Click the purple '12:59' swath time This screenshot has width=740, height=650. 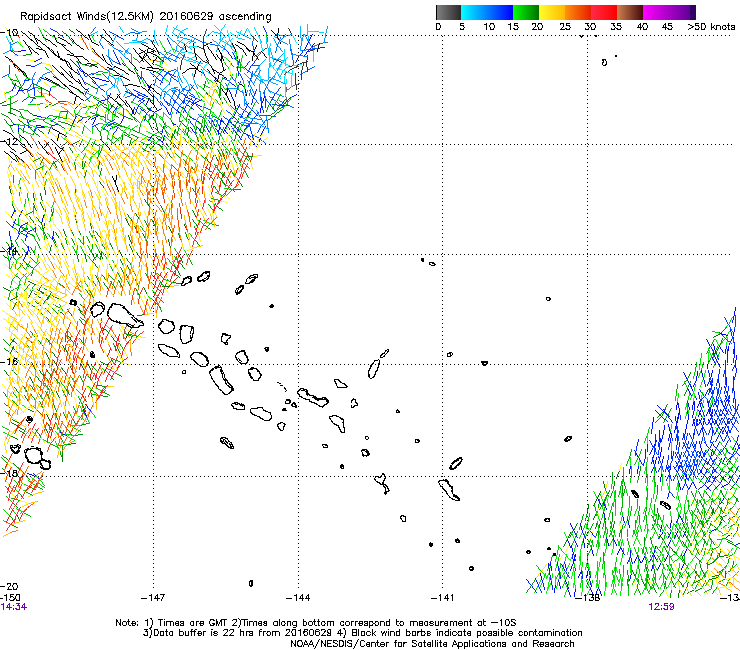[661, 607]
